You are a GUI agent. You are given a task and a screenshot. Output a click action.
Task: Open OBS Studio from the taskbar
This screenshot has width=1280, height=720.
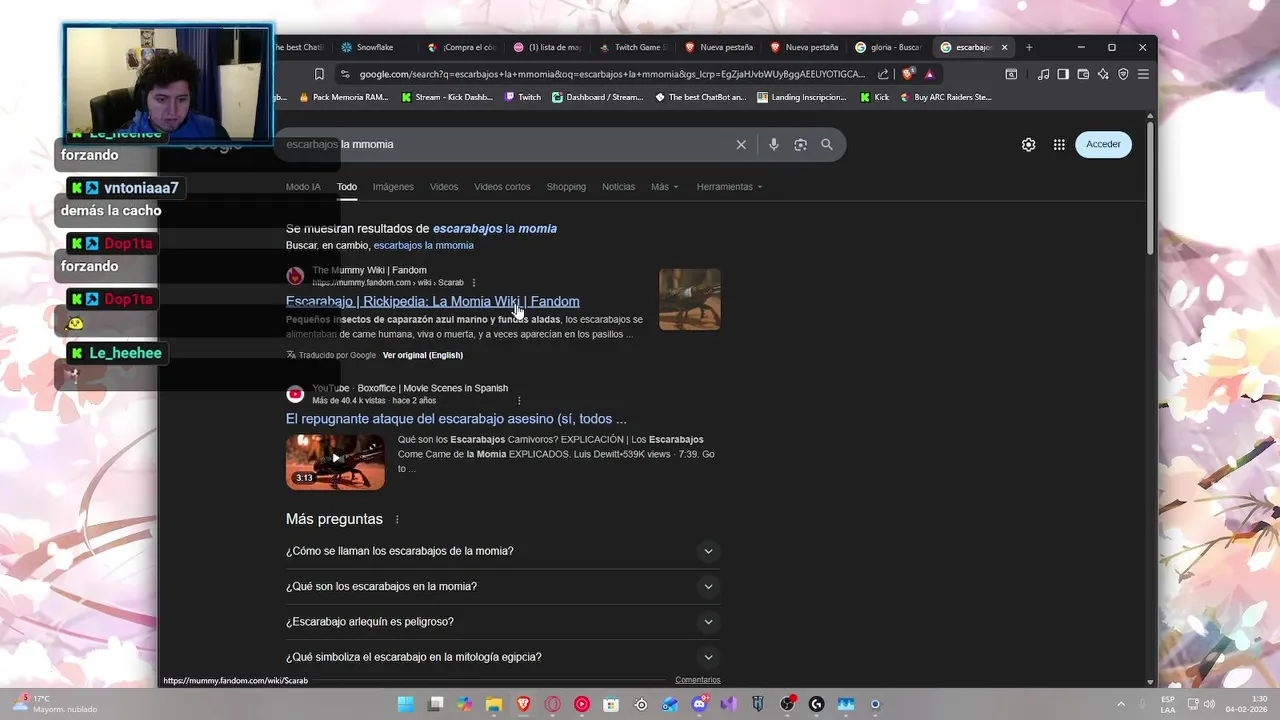pos(787,704)
